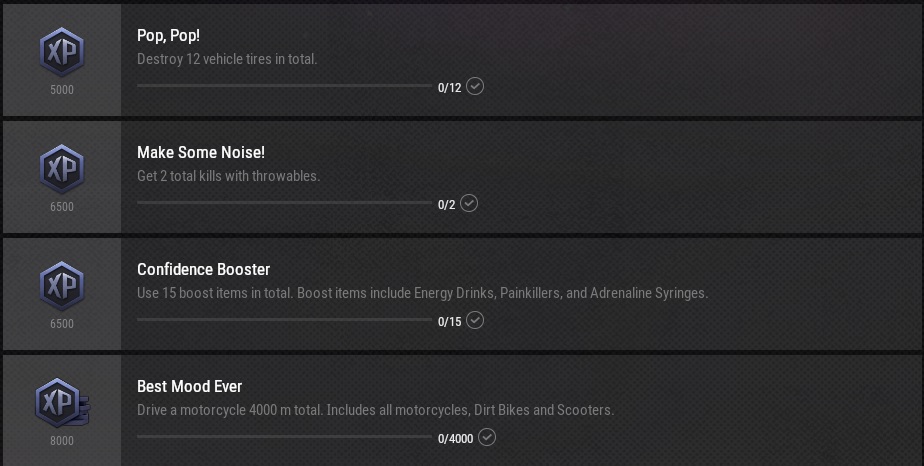Image resolution: width=924 pixels, height=466 pixels.
Task: Select the Pop, Pop! mission title
Action: 168,36
